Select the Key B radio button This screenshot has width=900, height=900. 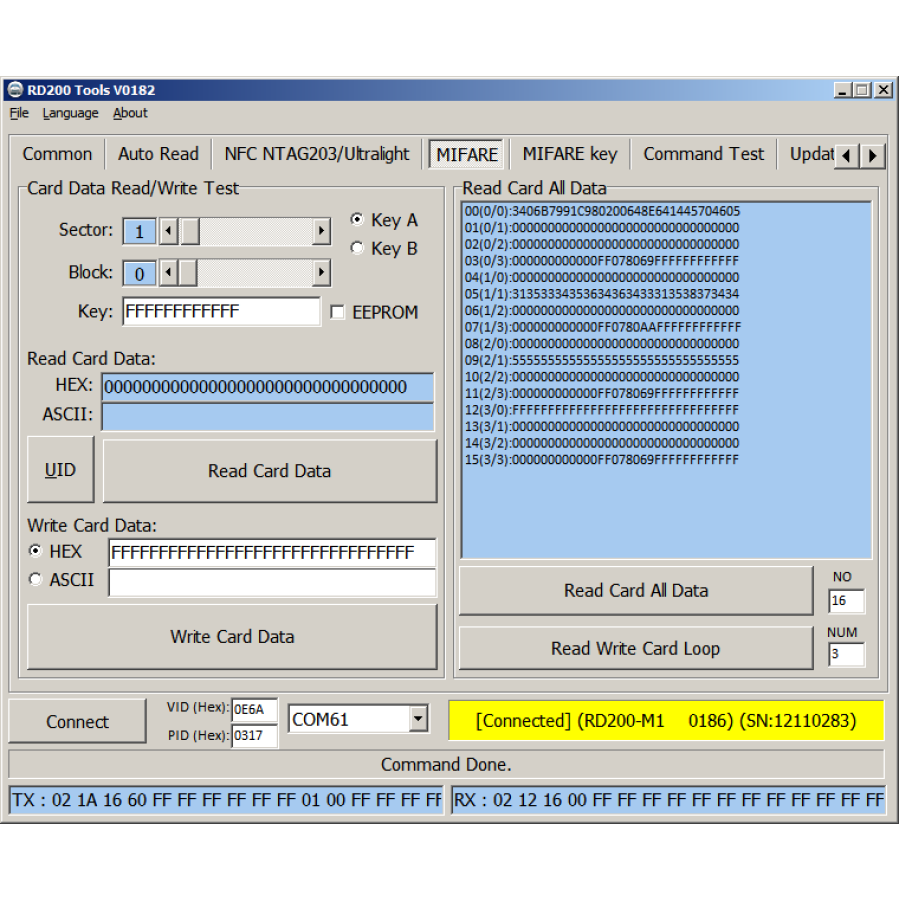[357, 248]
